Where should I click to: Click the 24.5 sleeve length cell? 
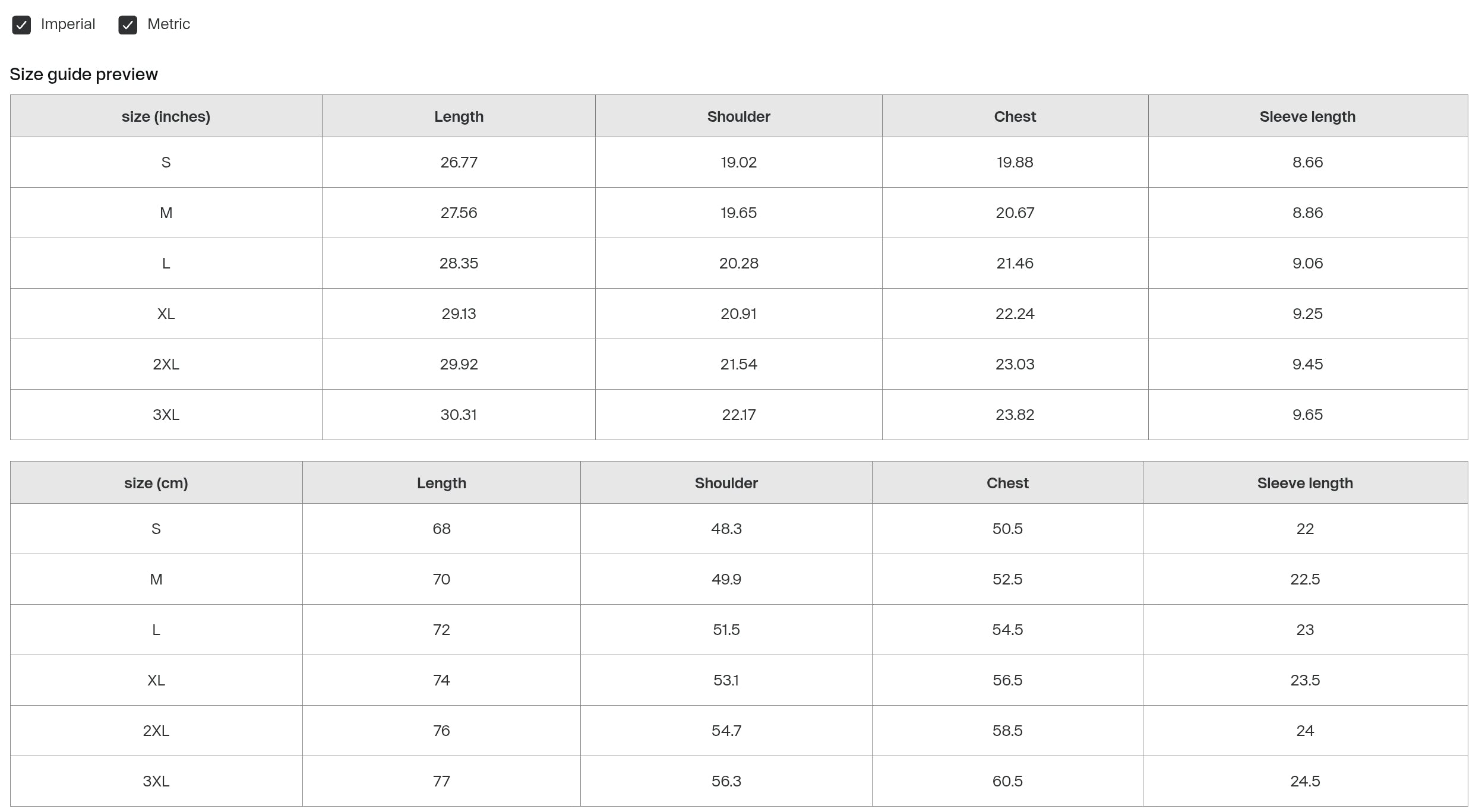point(1305,781)
